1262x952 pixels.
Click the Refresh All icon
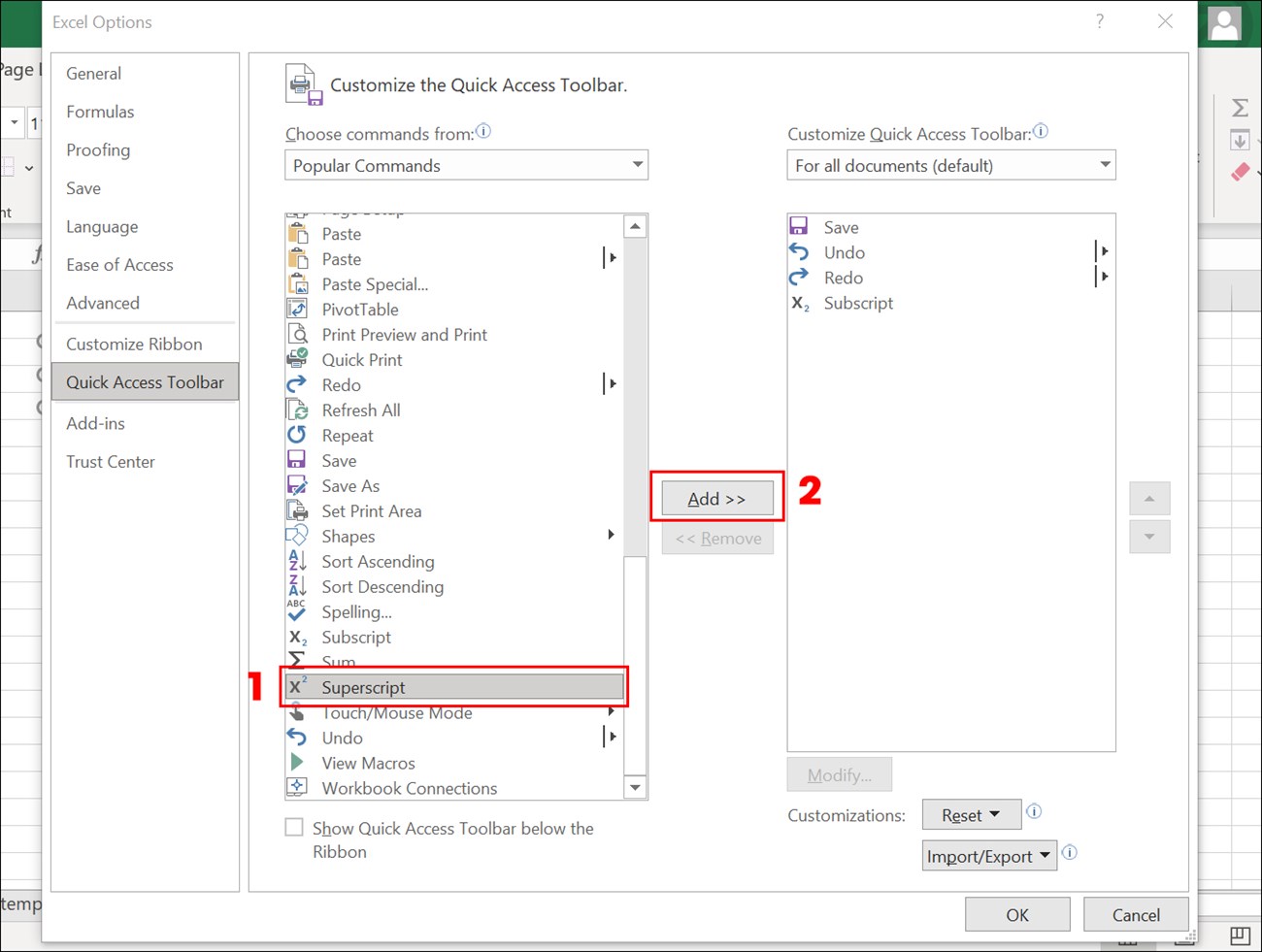point(297,410)
